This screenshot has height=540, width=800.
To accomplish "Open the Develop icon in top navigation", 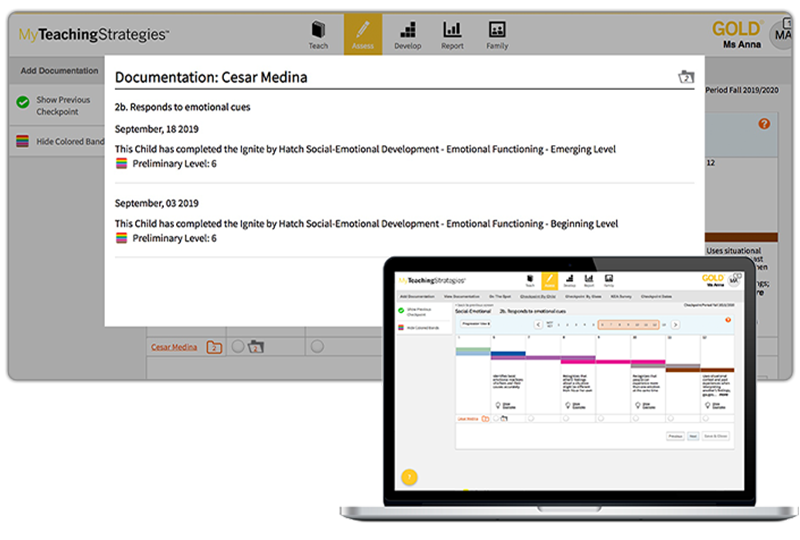I will click(407, 35).
